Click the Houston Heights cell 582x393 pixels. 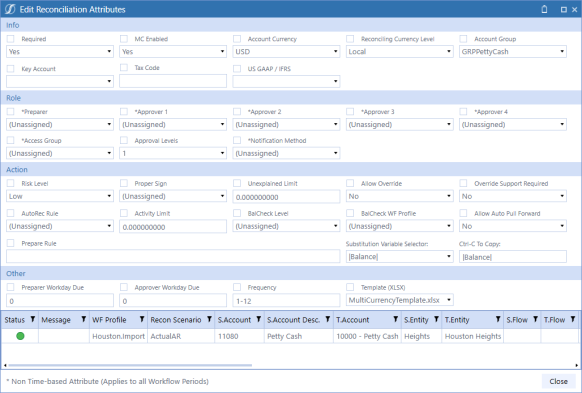pos(473,336)
